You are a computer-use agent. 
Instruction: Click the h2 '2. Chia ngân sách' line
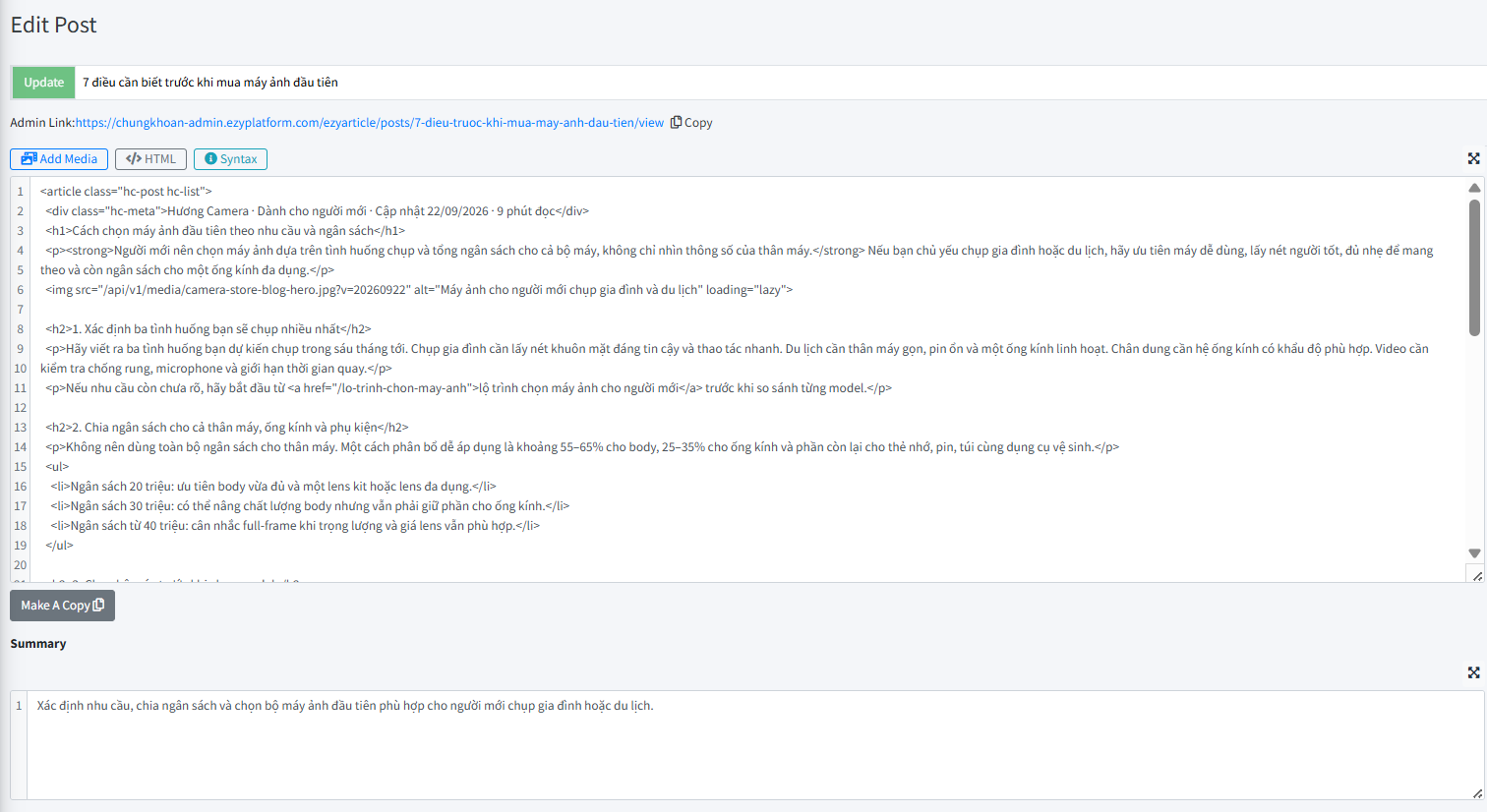227,428
